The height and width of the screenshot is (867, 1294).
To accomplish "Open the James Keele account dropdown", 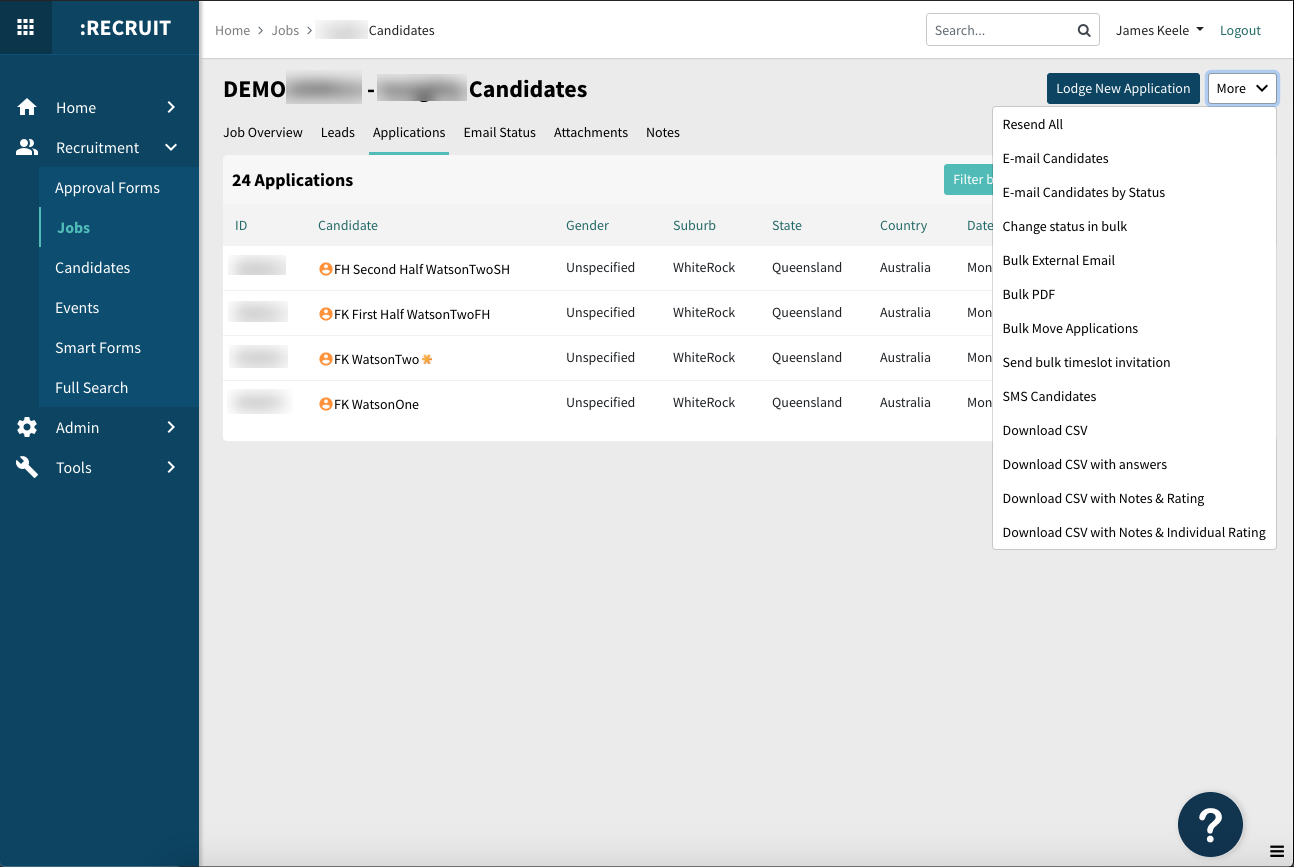I will (x=1157, y=30).
